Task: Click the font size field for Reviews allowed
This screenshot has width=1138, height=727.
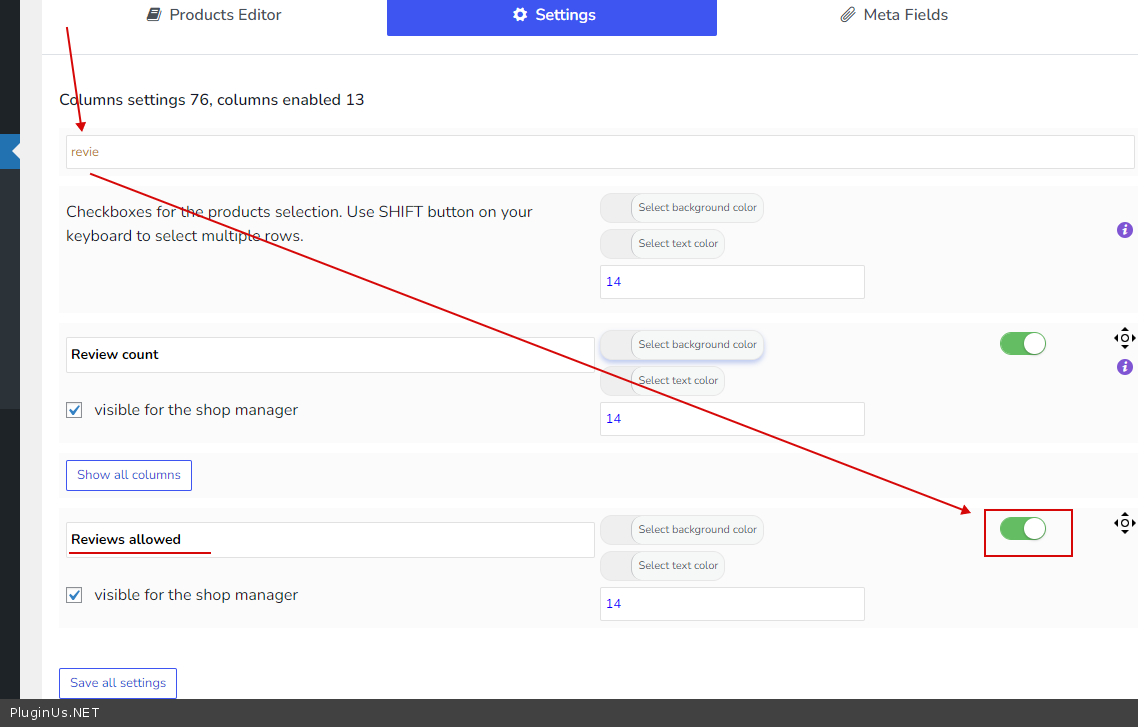Action: click(x=732, y=604)
